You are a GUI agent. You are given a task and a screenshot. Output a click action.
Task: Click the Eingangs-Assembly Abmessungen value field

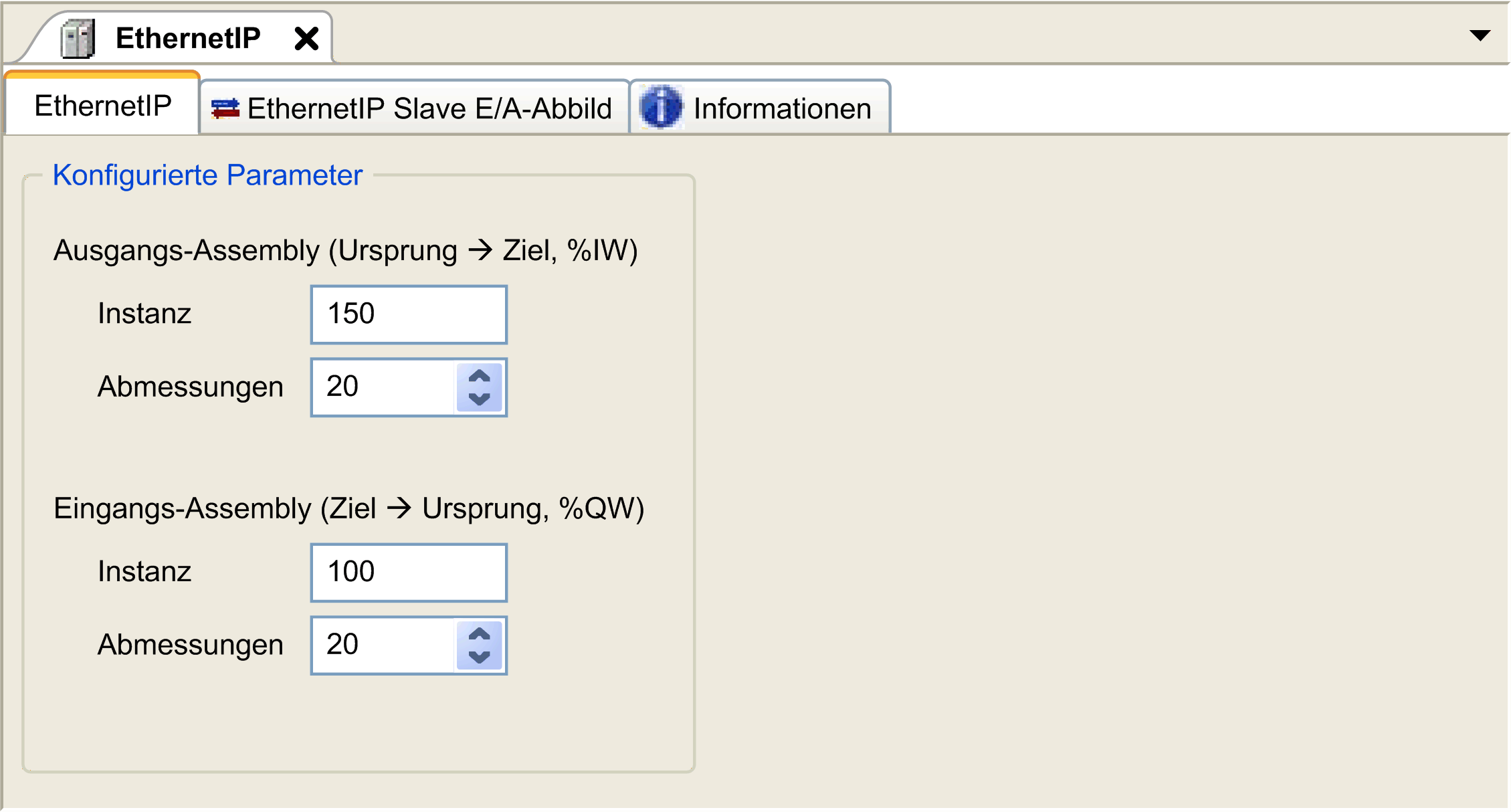click(383, 645)
